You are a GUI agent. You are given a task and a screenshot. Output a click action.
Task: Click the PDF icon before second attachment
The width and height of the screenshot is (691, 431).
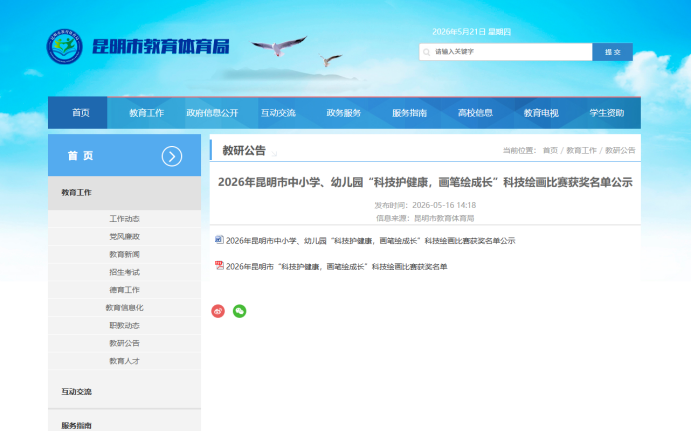[x=219, y=265]
